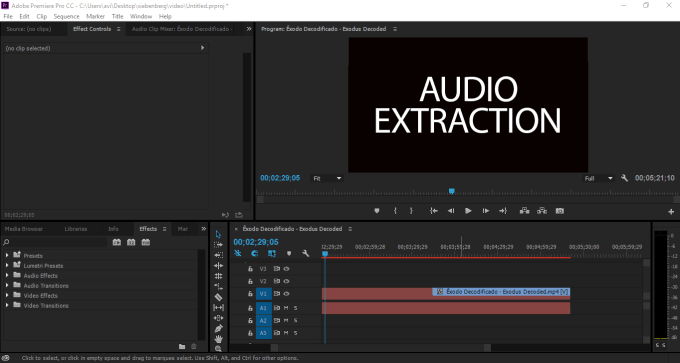Select the Track Select Backward tool
The height and width of the screenshot is (363, 680).
point(218,255)
